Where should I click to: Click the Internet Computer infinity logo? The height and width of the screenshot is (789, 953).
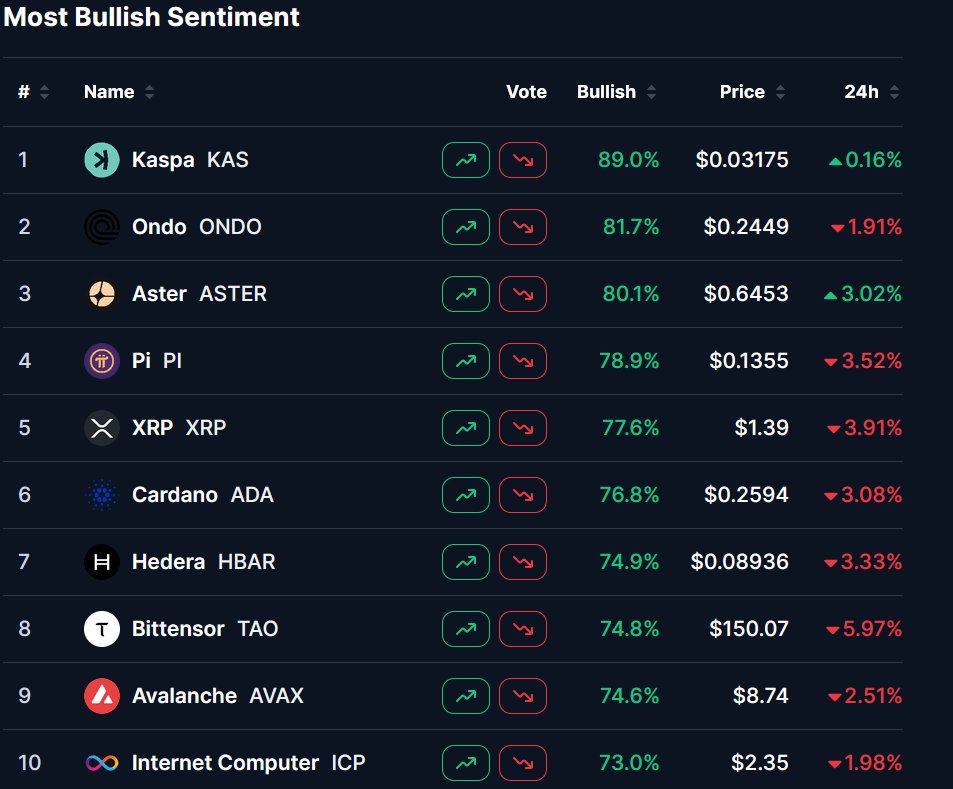click(102, 763)
